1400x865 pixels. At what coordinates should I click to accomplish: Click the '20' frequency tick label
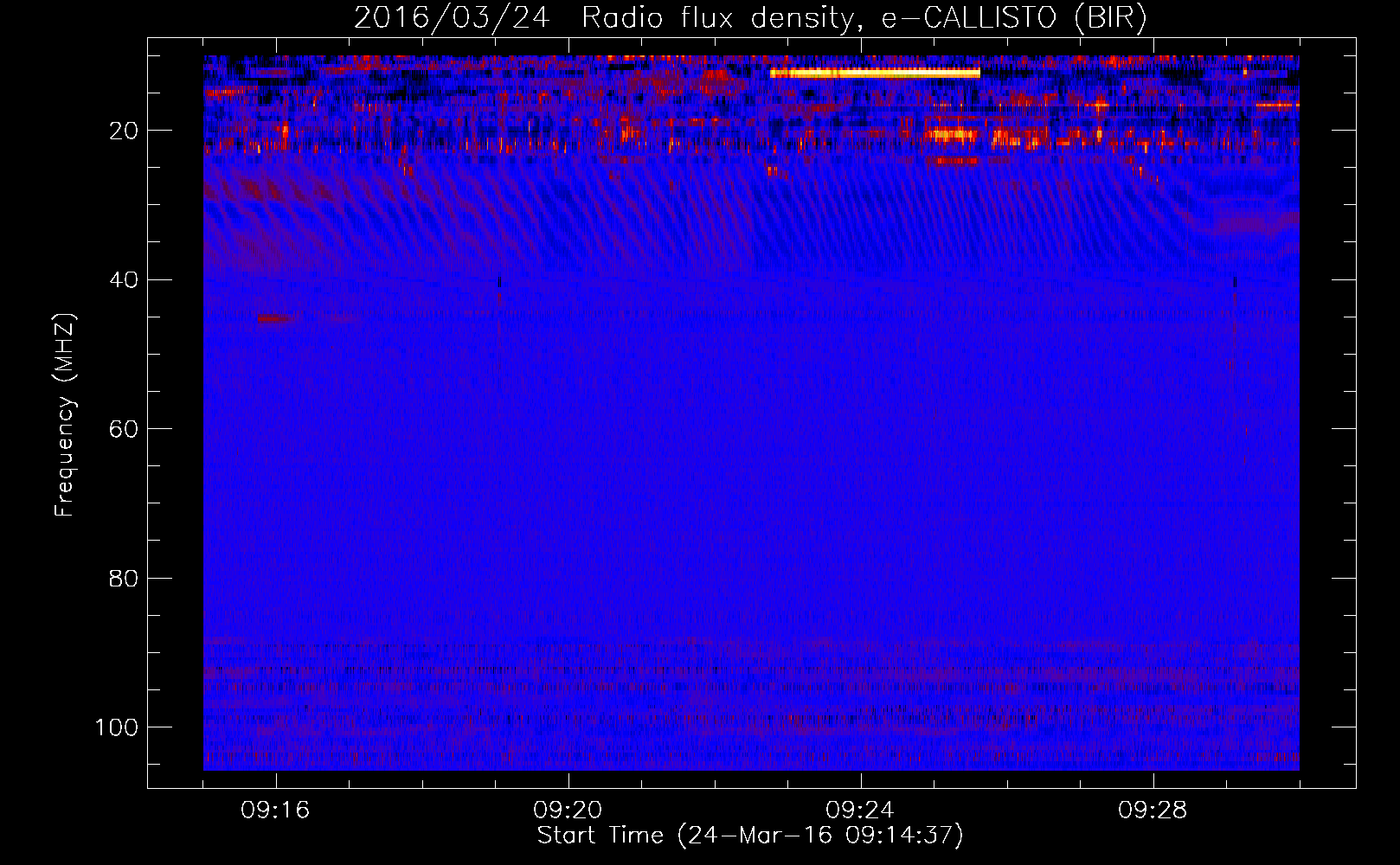[125, 131]
